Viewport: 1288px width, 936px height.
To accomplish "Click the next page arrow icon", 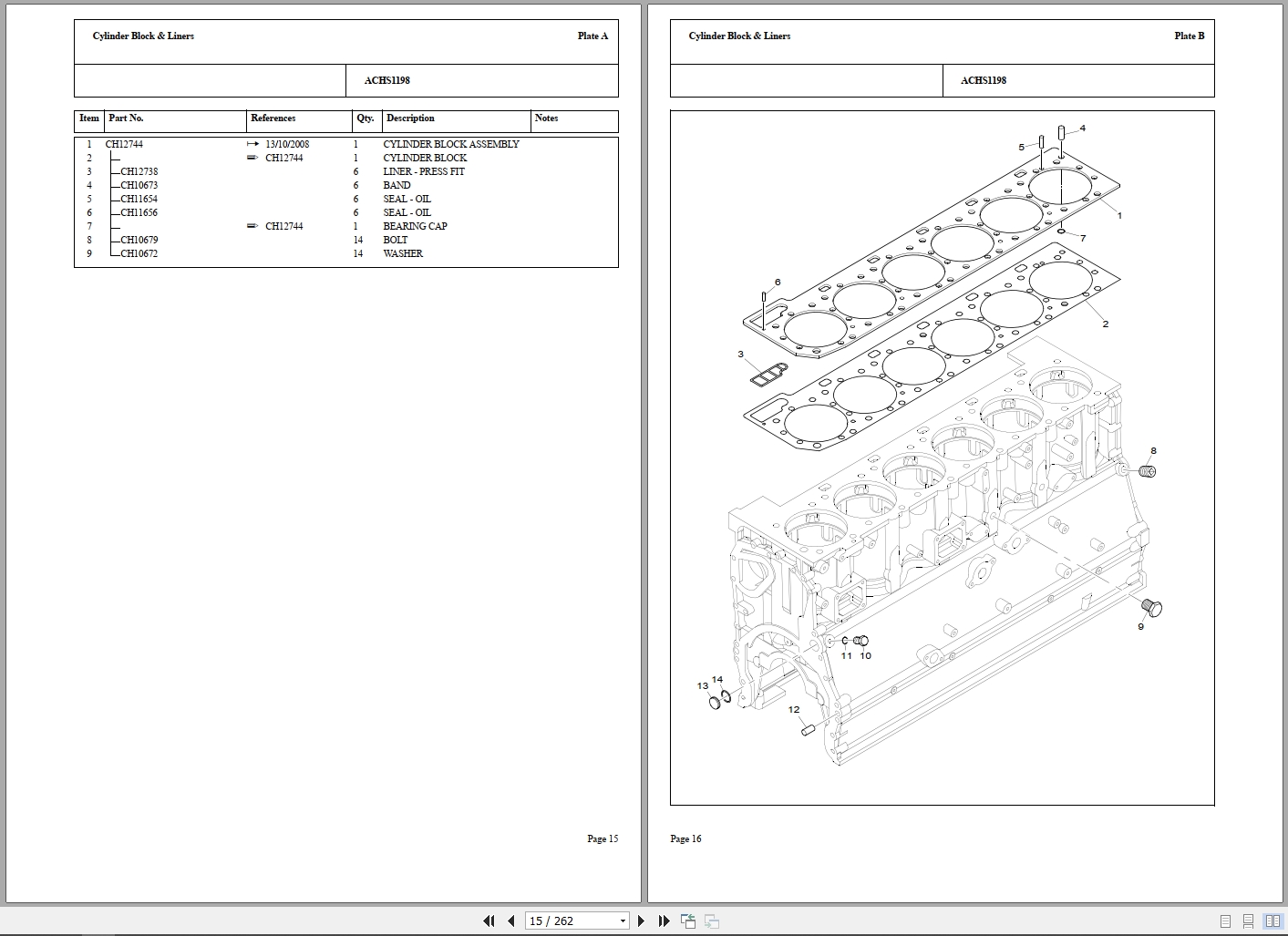I will click(x=642, y=921).
